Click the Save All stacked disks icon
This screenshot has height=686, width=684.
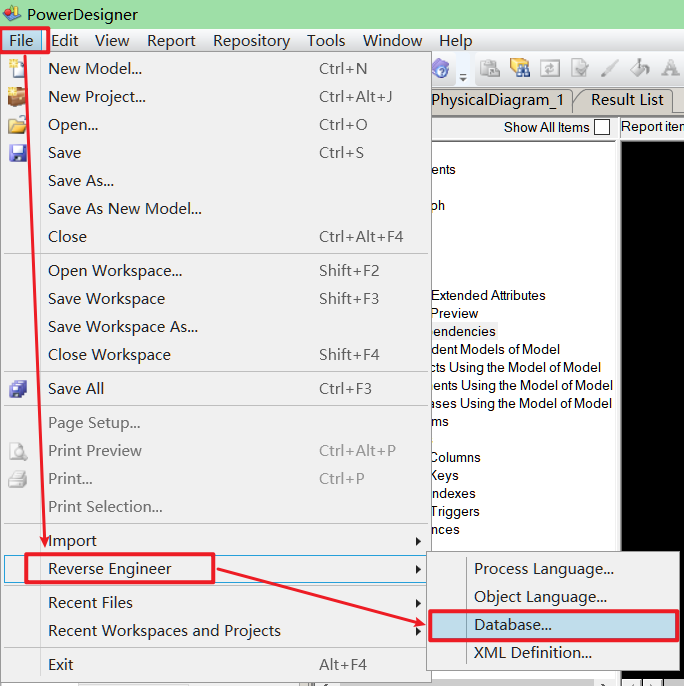[x=18, y=389]
